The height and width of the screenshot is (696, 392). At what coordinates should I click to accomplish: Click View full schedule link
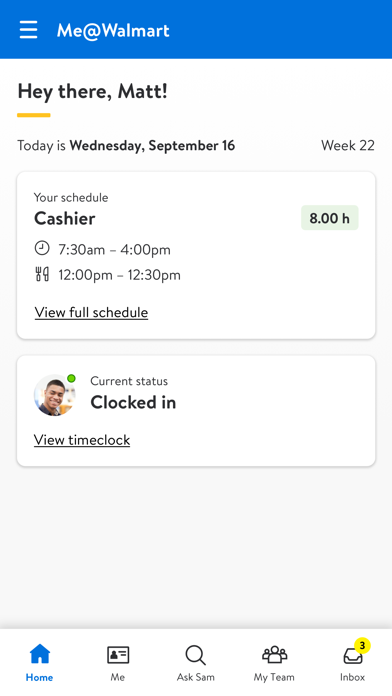coord(91,312)
